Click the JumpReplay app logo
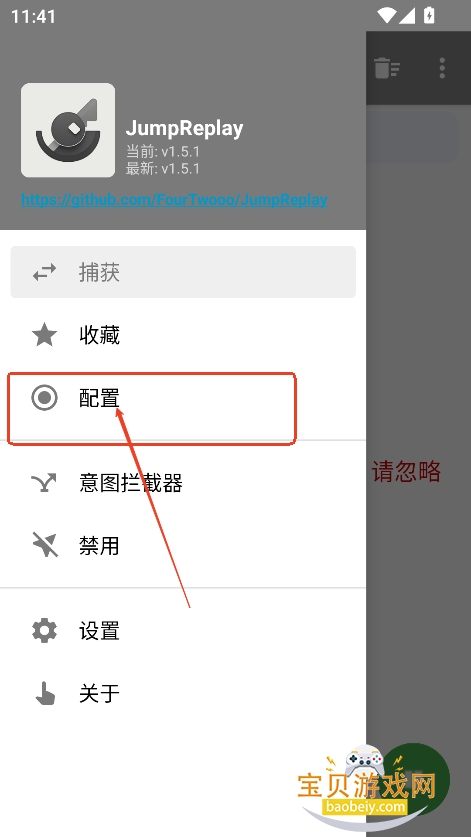This screenshot has height=837, width=471. 68,130
